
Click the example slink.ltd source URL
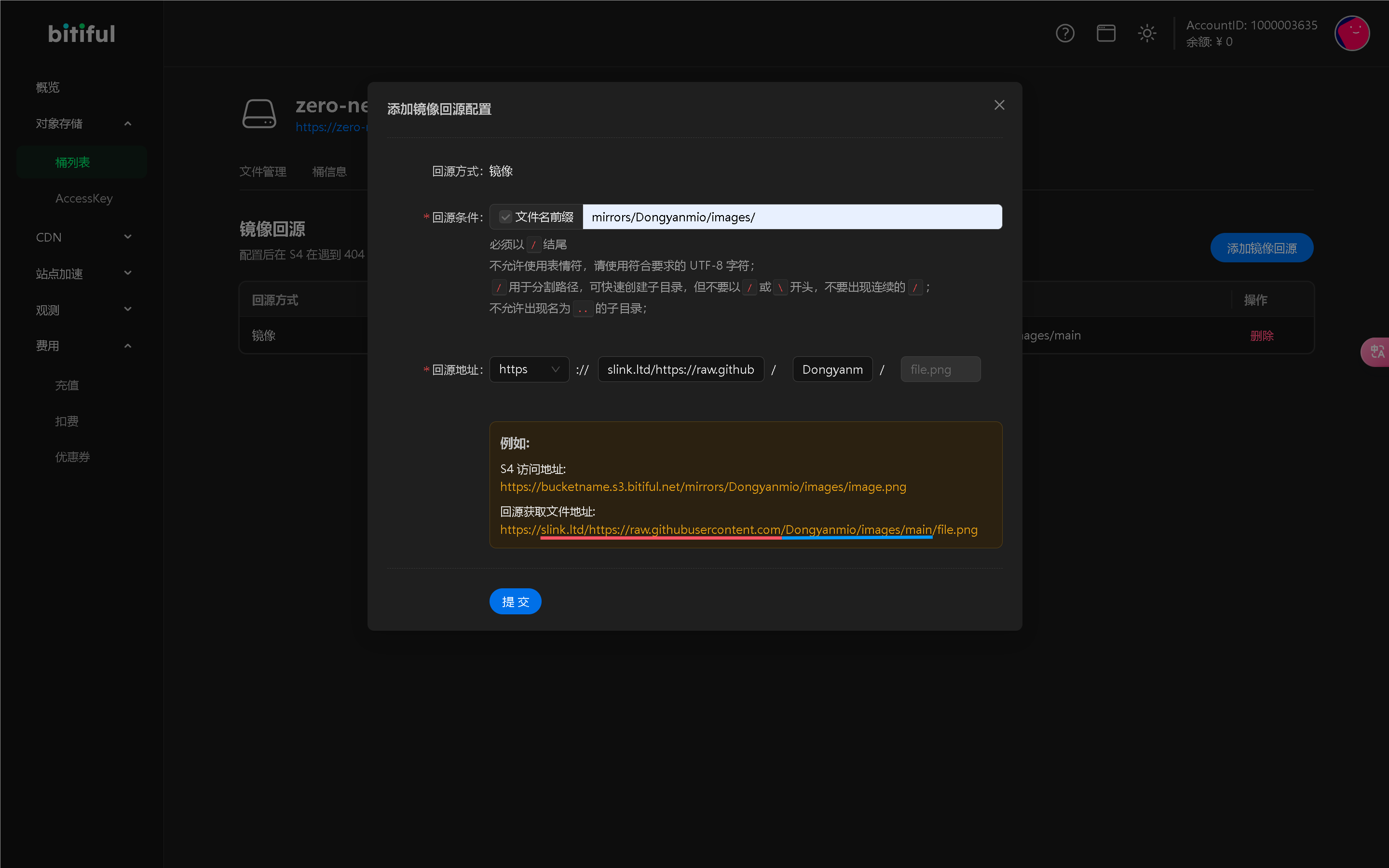point(739,530)
